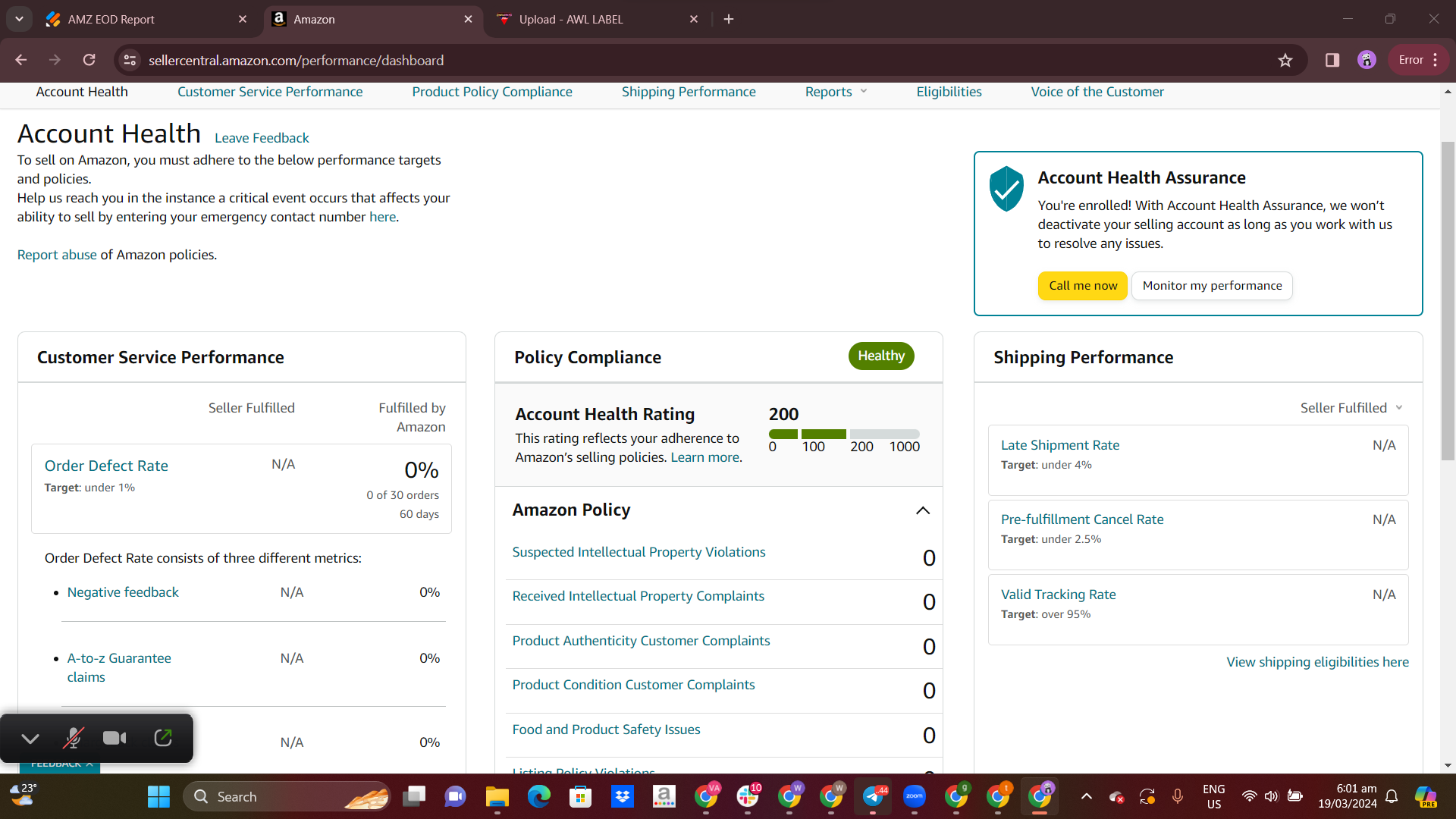Click the Leave Feedback link
This screenshot has height=819, width=1456.
(262, 138)
